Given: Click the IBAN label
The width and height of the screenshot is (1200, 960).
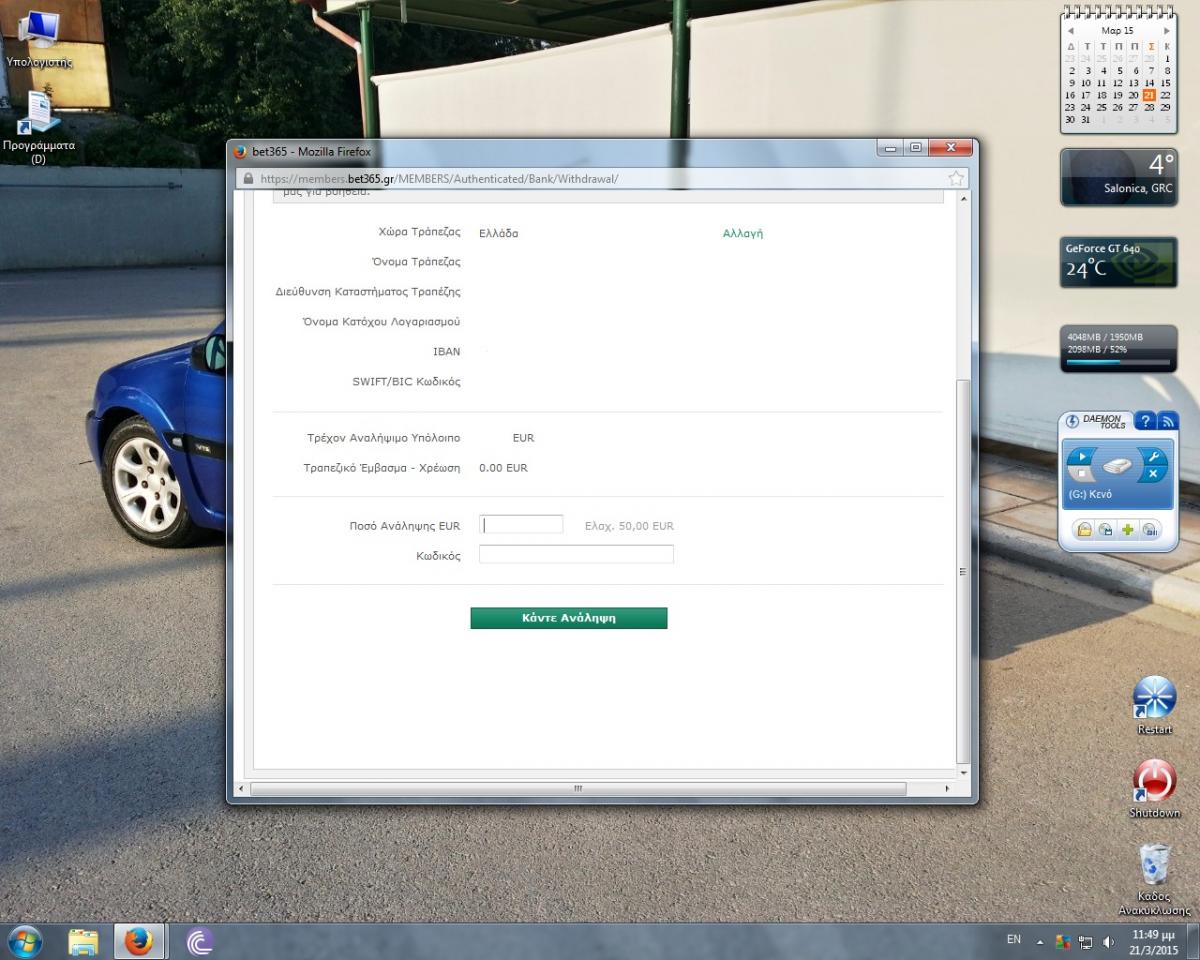Looking at the screenshot, I should click(x=446, y=351).
